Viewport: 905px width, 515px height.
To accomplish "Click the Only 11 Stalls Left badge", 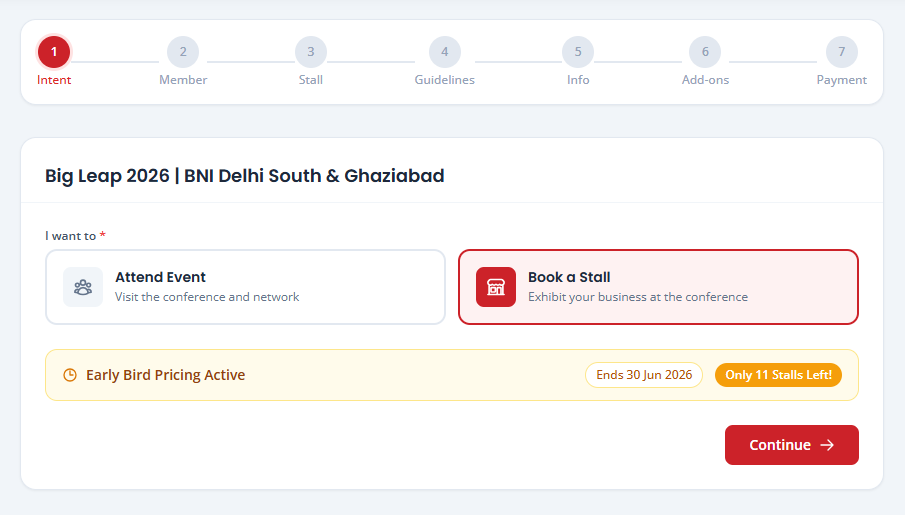I will (x=778, y=375).
